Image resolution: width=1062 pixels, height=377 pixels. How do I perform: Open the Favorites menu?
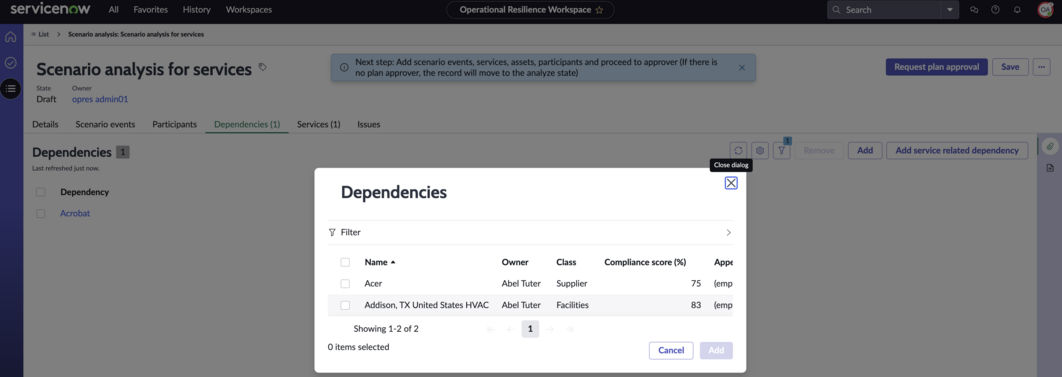click(150, 9)
